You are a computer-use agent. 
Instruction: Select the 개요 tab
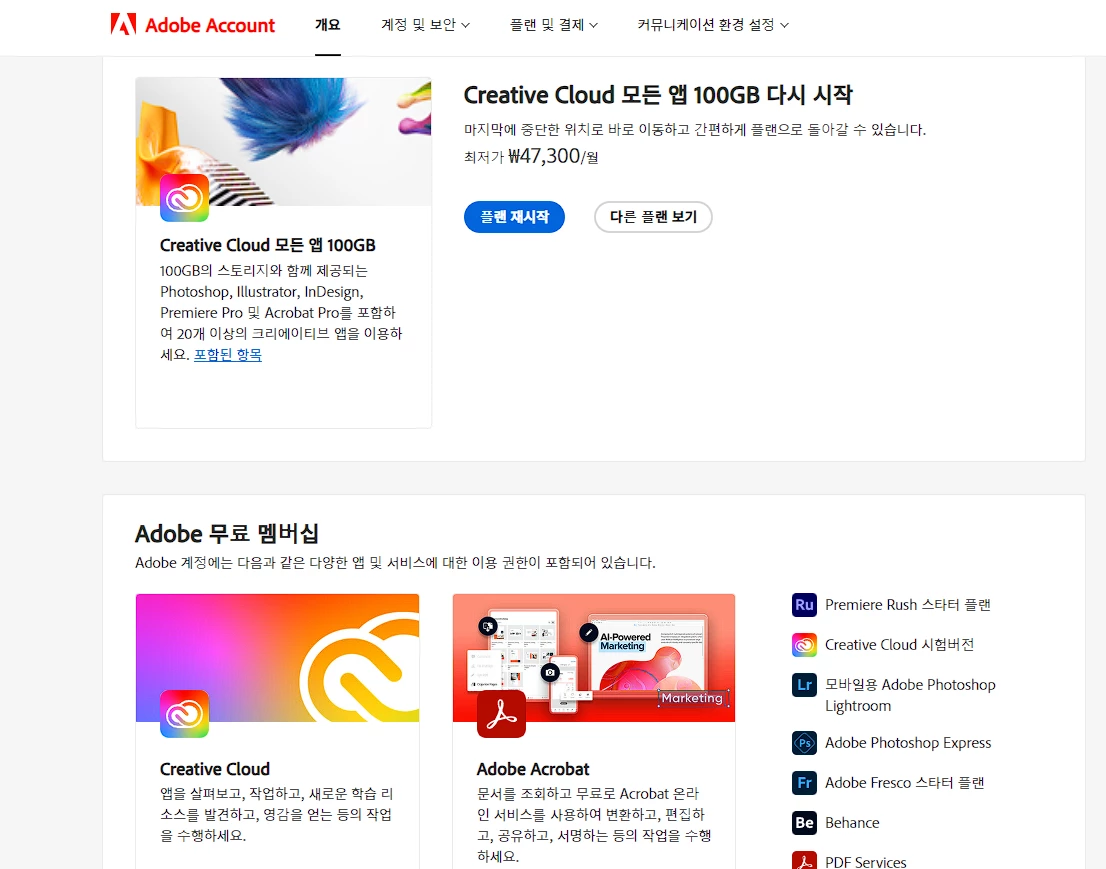pos(328,25)
